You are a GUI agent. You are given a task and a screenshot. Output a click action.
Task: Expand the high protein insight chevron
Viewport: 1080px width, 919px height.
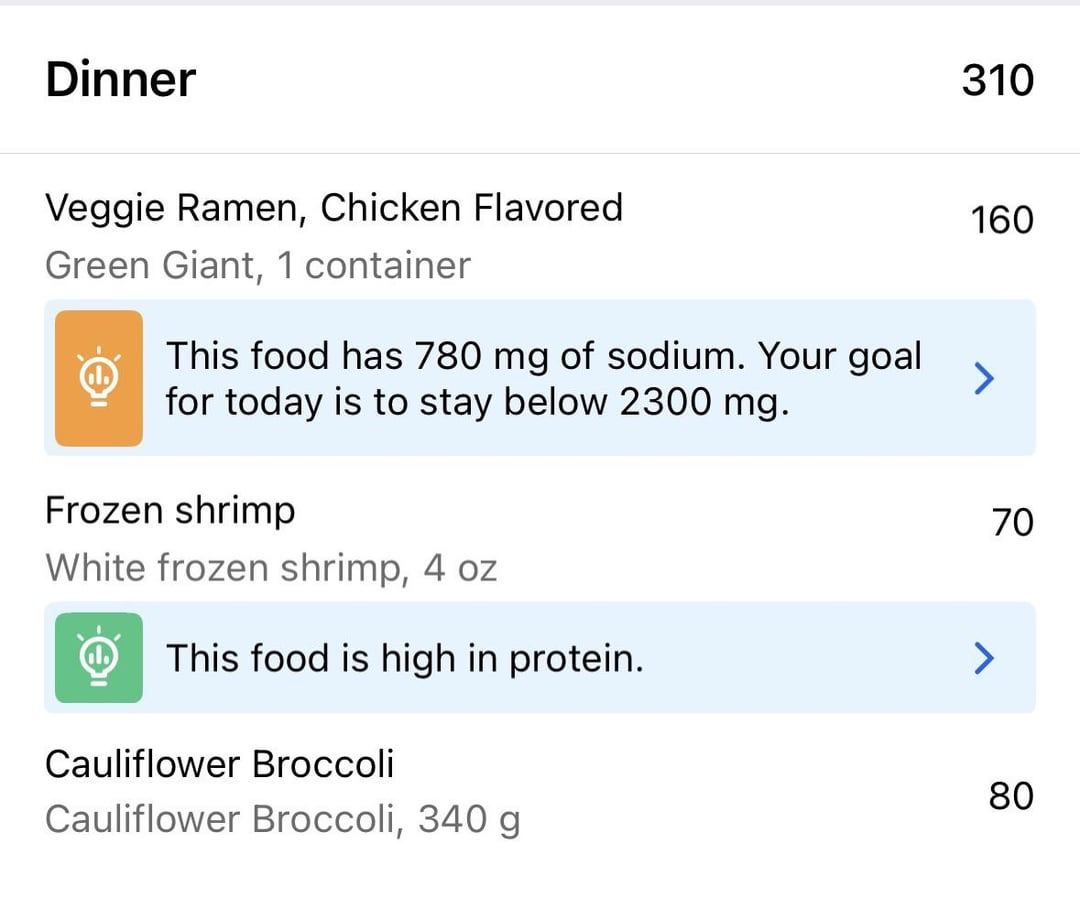coord(984,657)
